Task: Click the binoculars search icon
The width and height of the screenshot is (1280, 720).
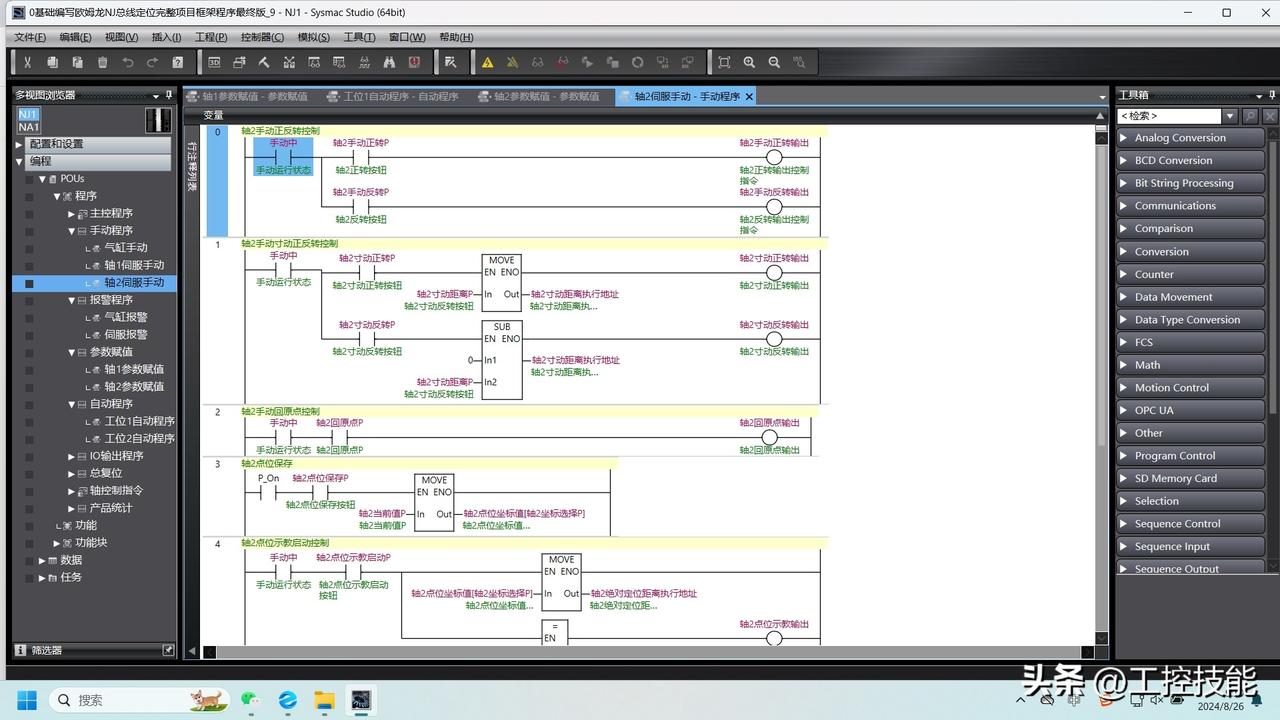Action: pos(389,62)
